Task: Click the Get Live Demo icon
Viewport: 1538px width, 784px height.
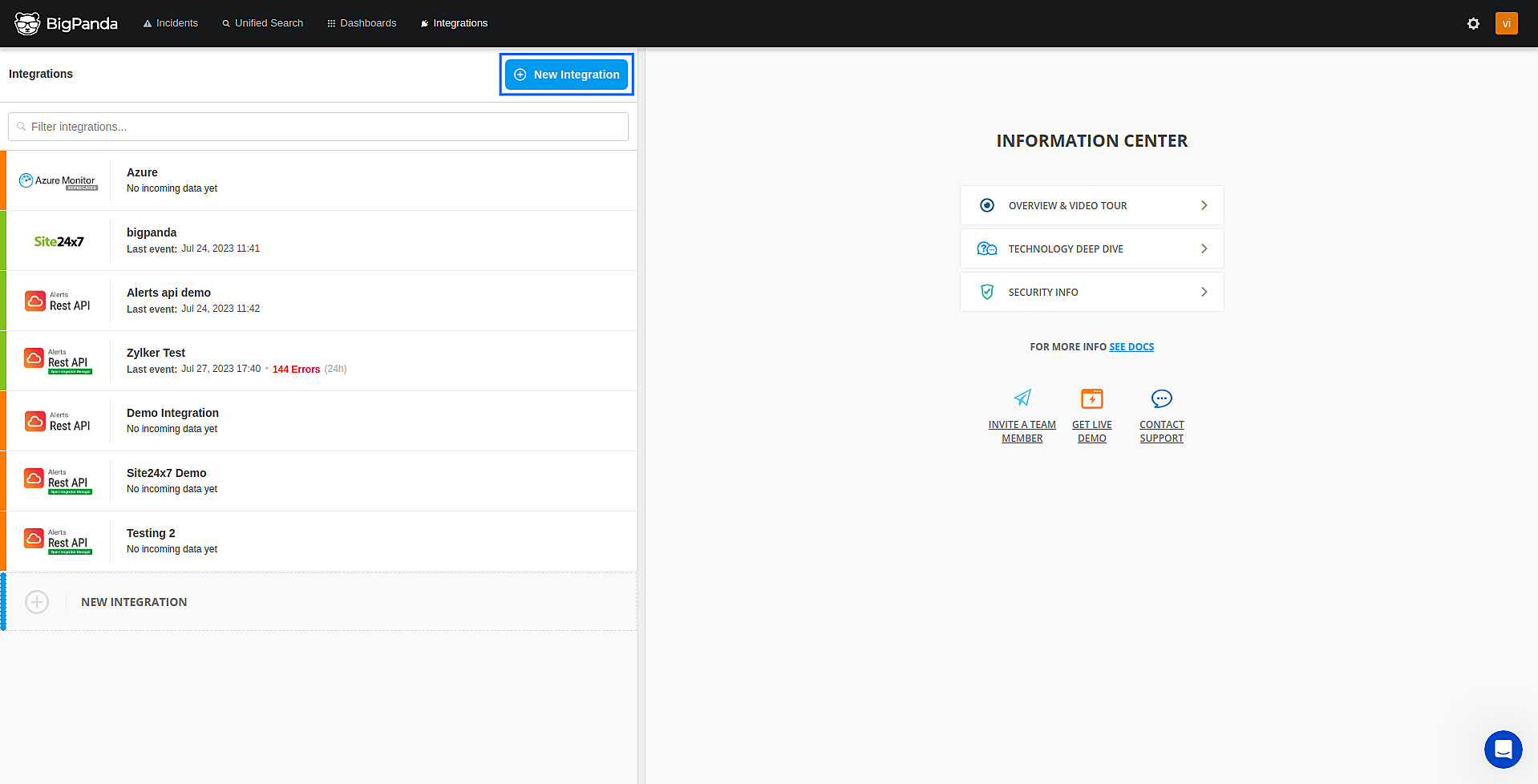Action: pyautogui.click(x=1091, y=398)
